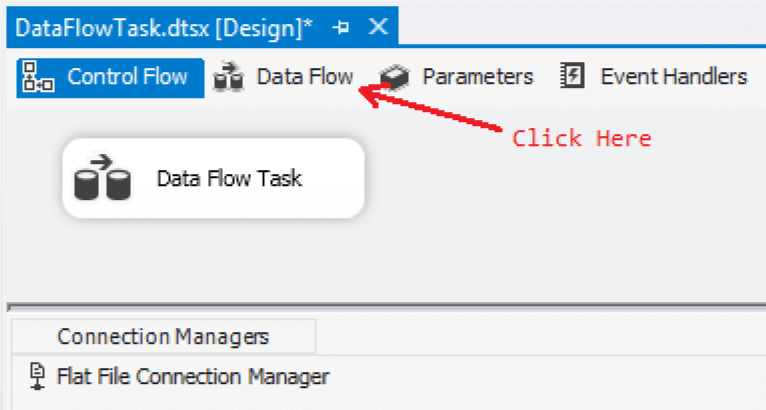
Task: Toggle the pin on DataFlowTask.dtsx tab
Action: [x=340, y=27]
